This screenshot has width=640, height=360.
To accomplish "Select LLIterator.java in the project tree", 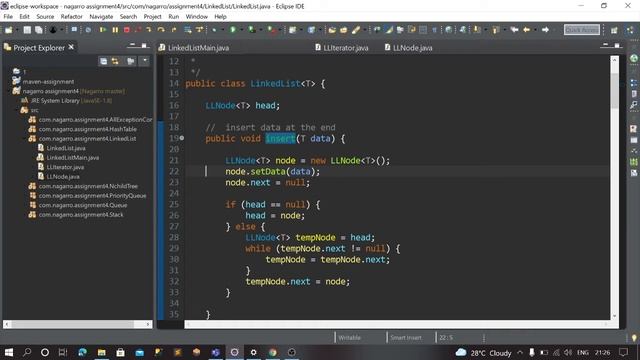I will pos(65,167).
